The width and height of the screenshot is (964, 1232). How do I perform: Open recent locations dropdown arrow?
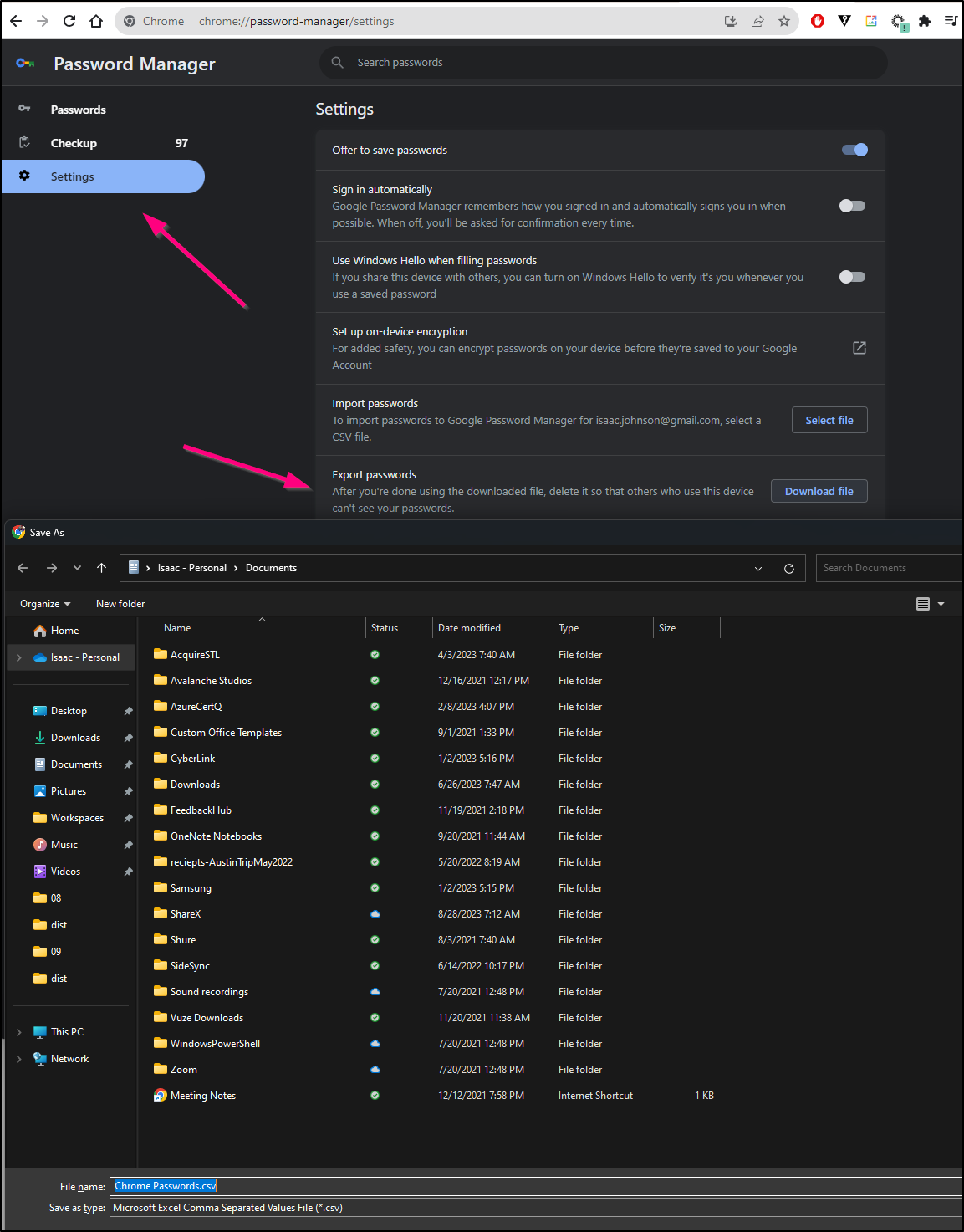(77, 568)
